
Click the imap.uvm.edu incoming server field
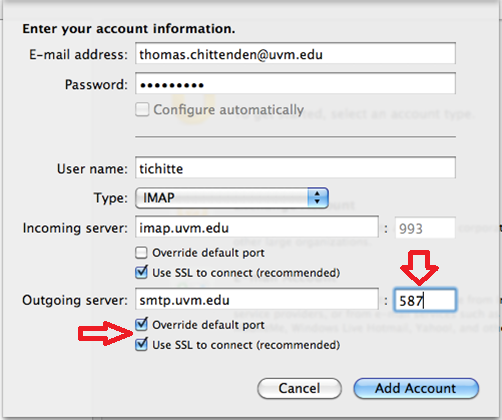257,228
